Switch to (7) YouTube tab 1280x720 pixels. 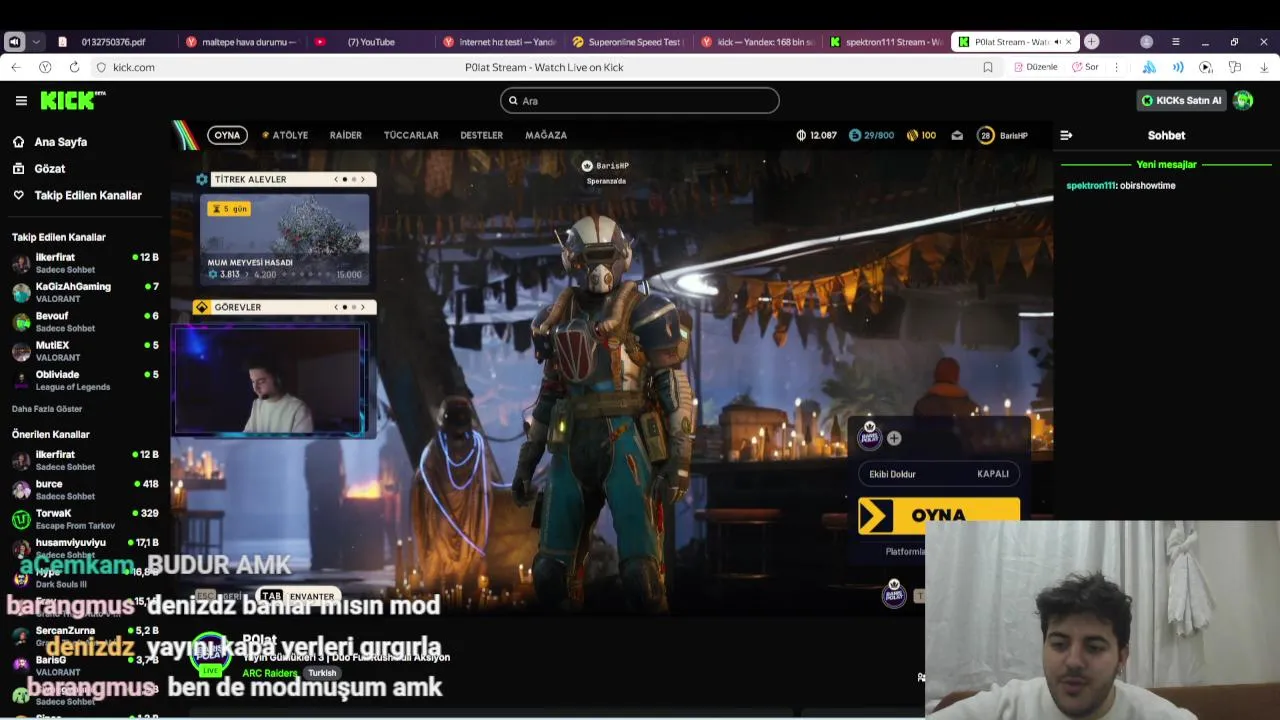[370, 42]
